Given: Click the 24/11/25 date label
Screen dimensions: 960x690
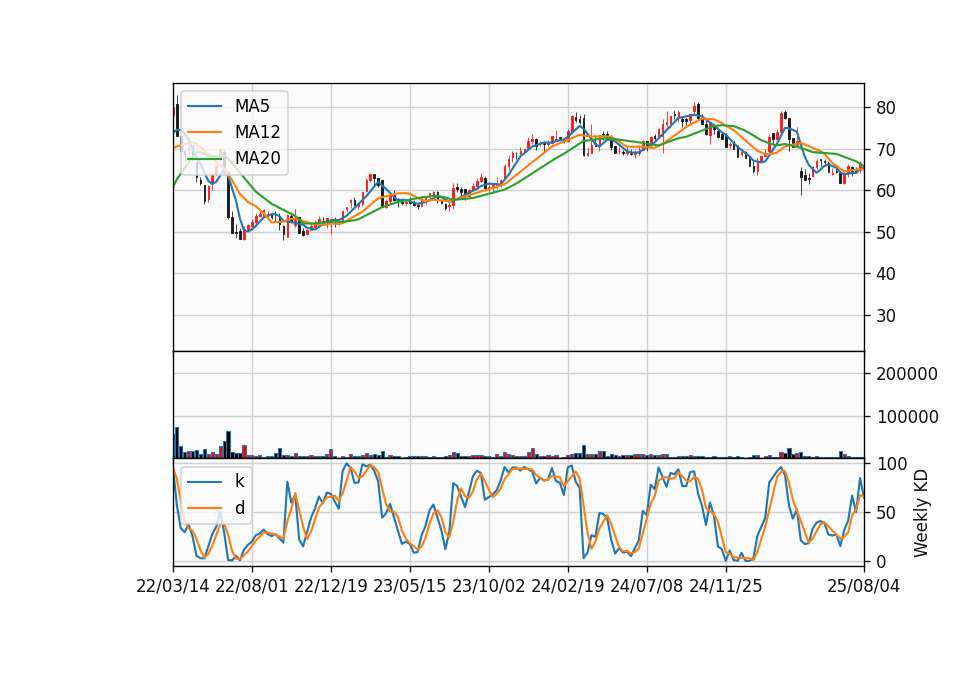Looking at the screenshot, I should [x=726, y=586].
